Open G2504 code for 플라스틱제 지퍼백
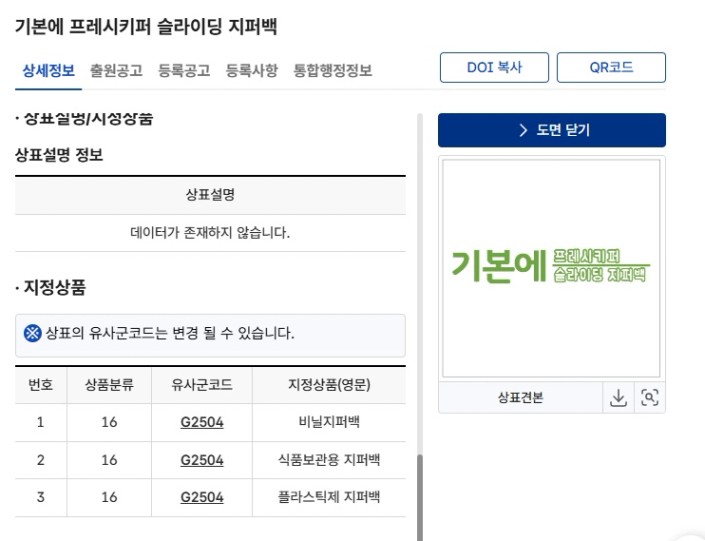The image size is (705, 541). pyautogui.click(x=202, y=497)
